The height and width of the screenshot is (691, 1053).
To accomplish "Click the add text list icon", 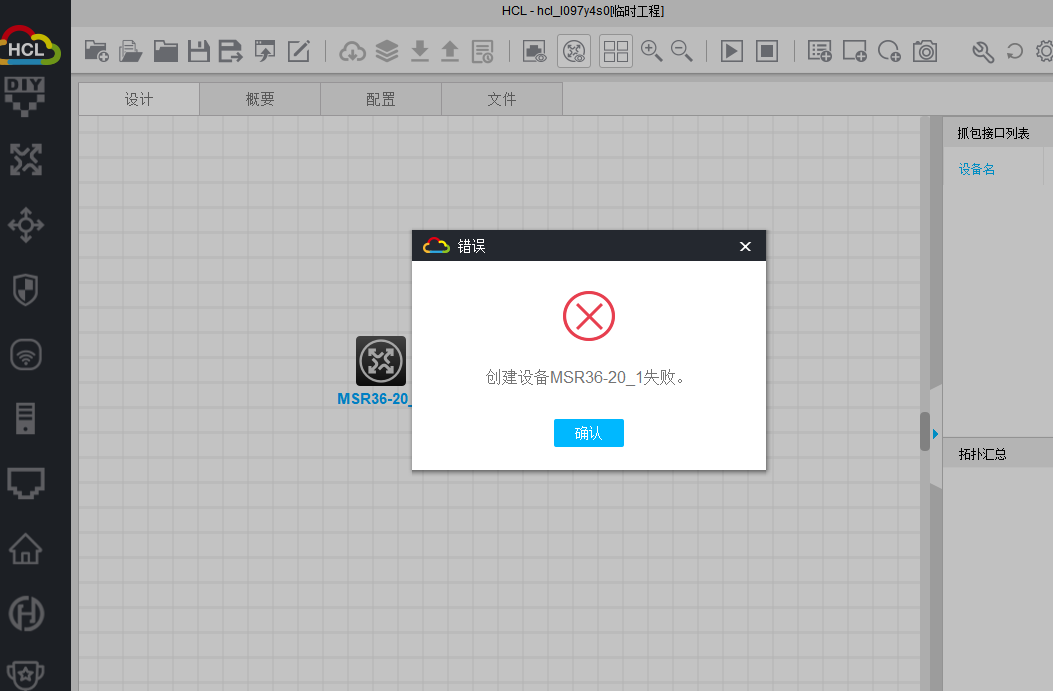I will coord(819,51).
